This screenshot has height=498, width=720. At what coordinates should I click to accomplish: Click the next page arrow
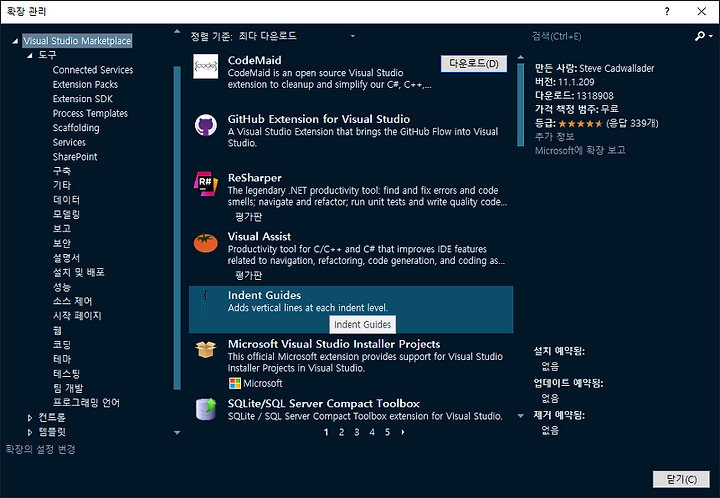[x=403, y=432]
